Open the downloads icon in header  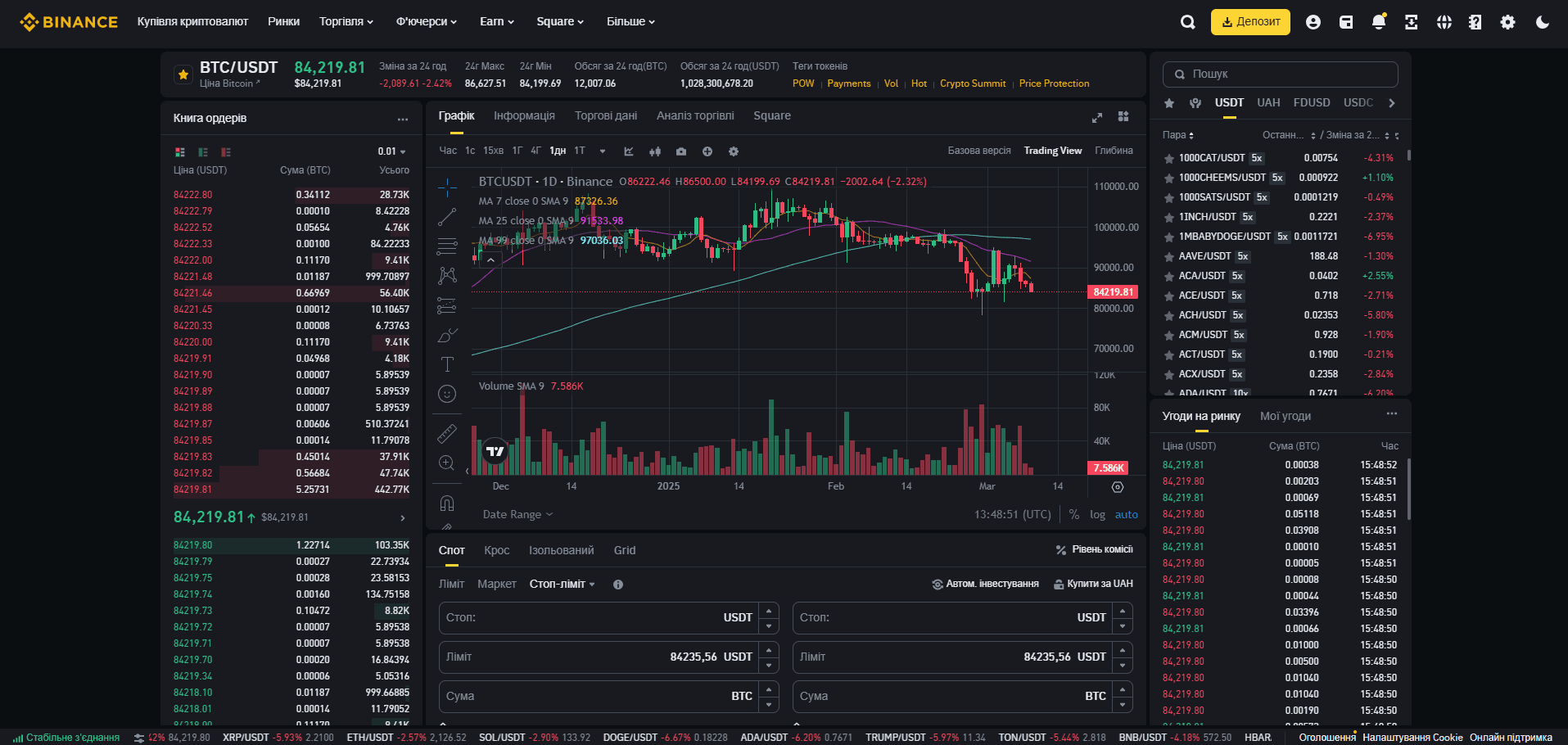tap(1411, 22)
